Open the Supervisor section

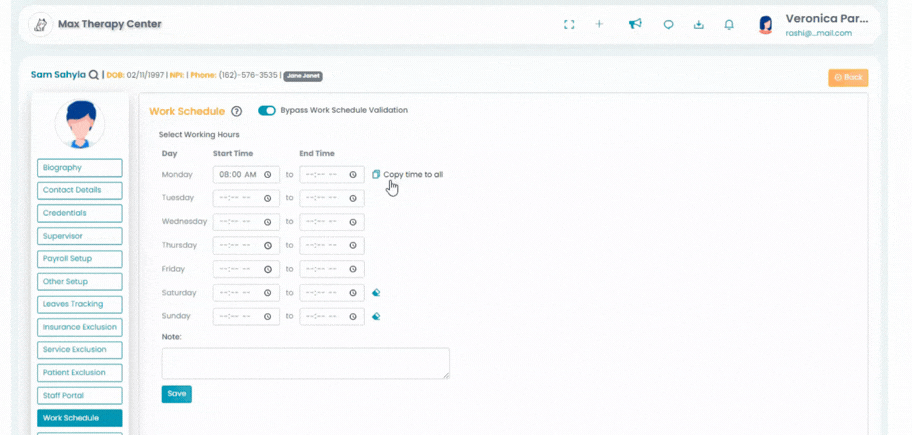80,236
